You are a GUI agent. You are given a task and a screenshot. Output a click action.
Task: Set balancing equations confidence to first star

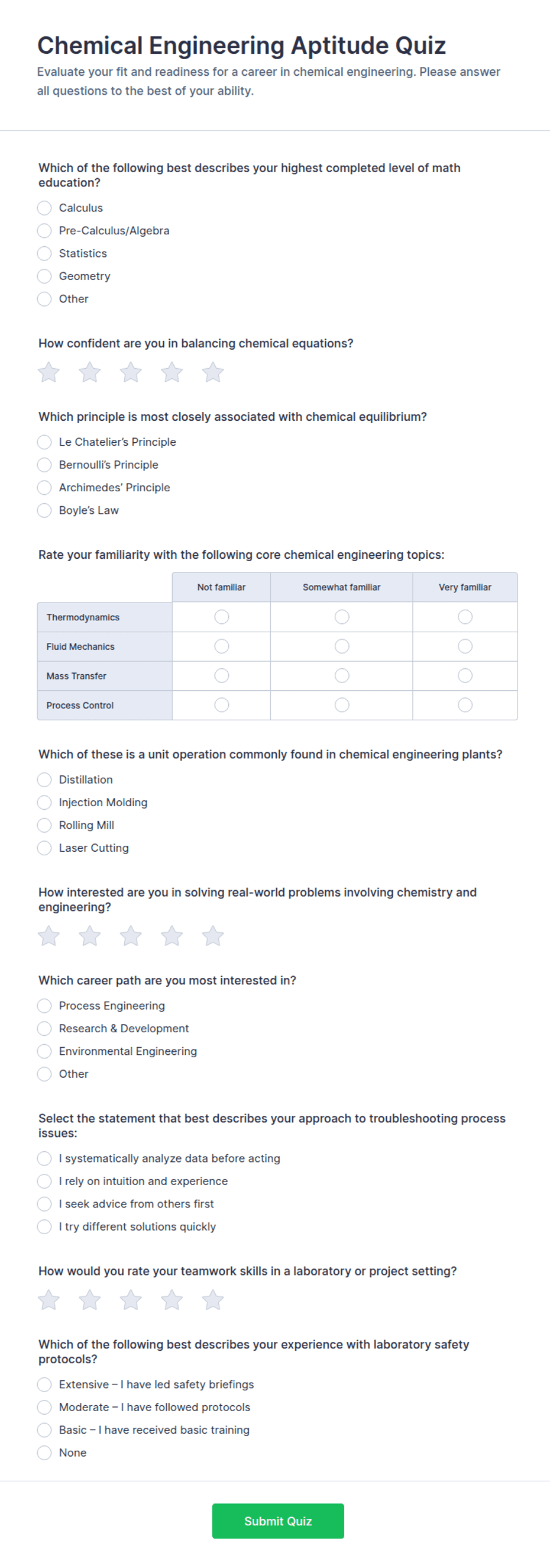click(x=48, y=372)
